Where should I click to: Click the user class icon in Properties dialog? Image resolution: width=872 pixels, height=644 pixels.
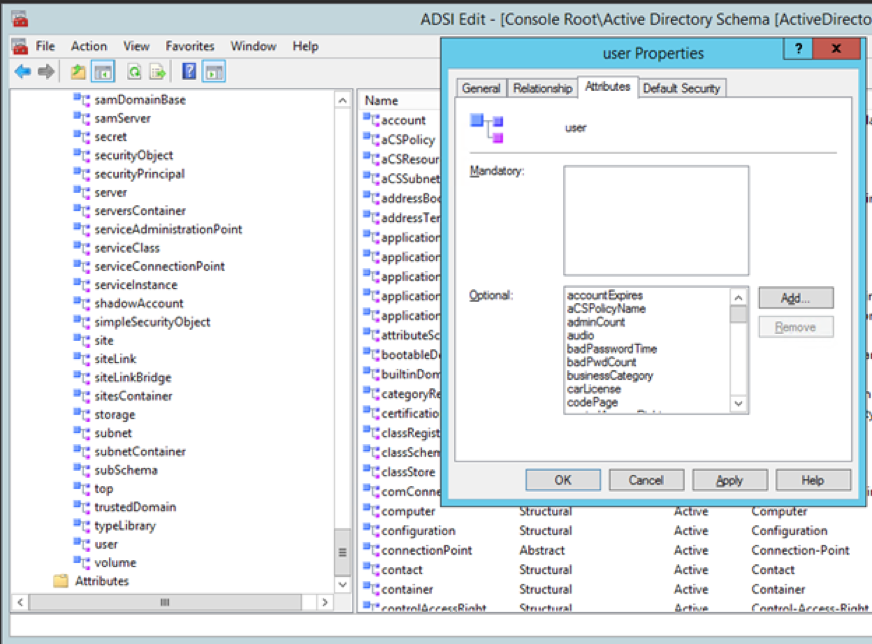pyautogui.click(x=487, y=128)
